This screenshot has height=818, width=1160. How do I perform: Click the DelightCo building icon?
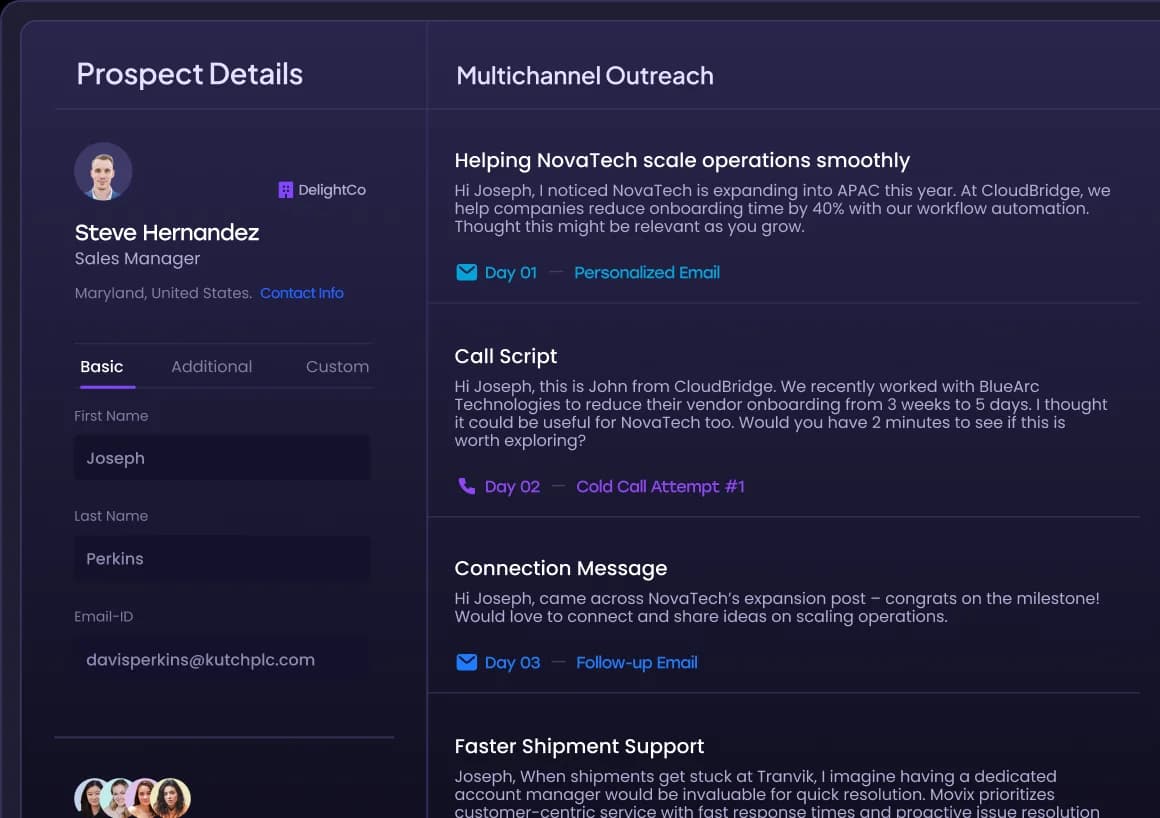285,190
